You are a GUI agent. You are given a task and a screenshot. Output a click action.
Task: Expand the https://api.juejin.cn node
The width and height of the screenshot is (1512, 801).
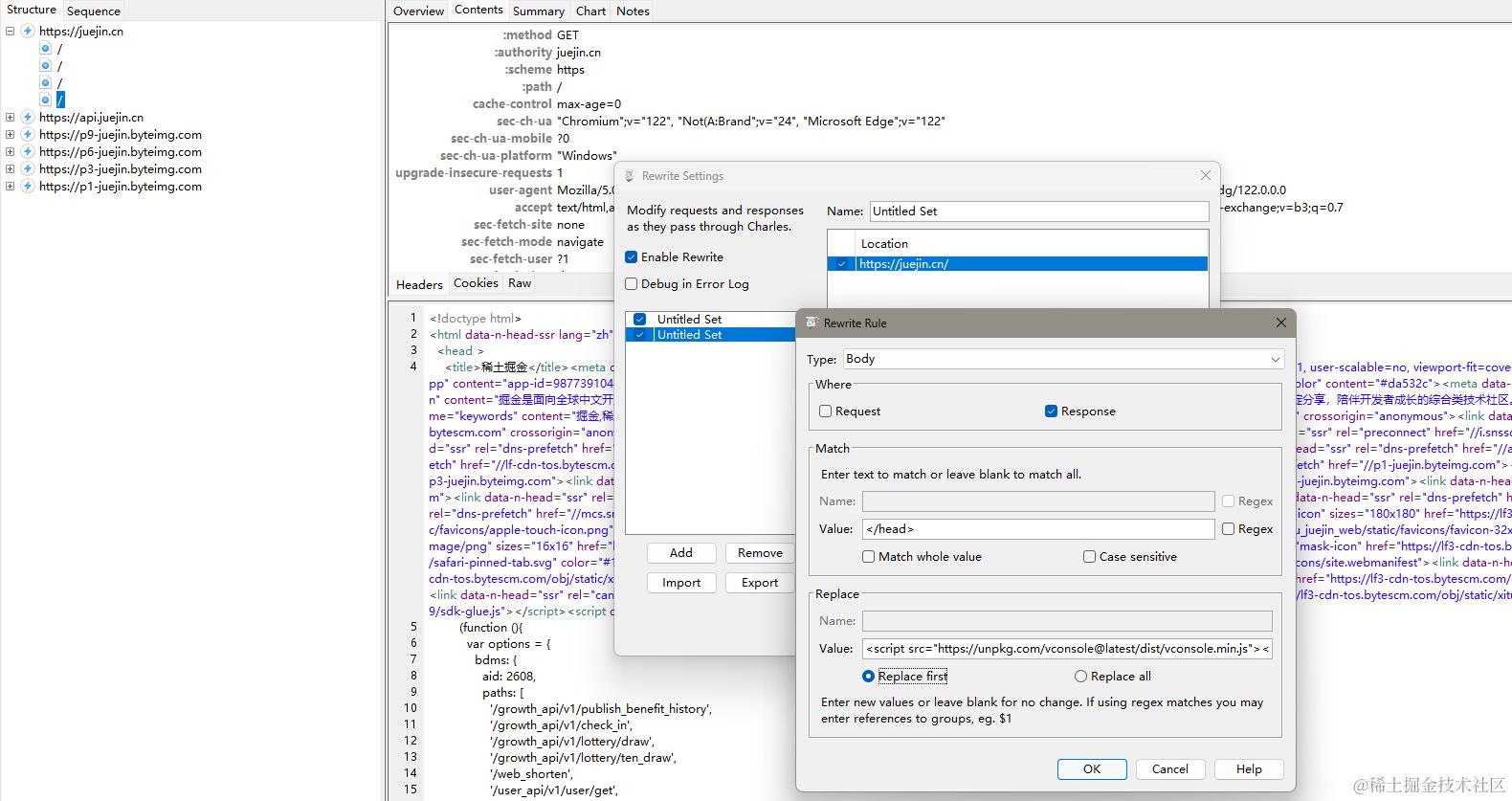tap(10, 118)
